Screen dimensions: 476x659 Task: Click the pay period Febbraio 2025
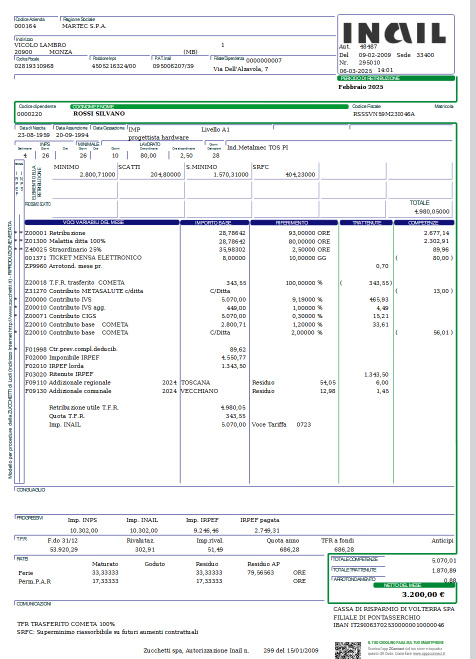point(360,87)
